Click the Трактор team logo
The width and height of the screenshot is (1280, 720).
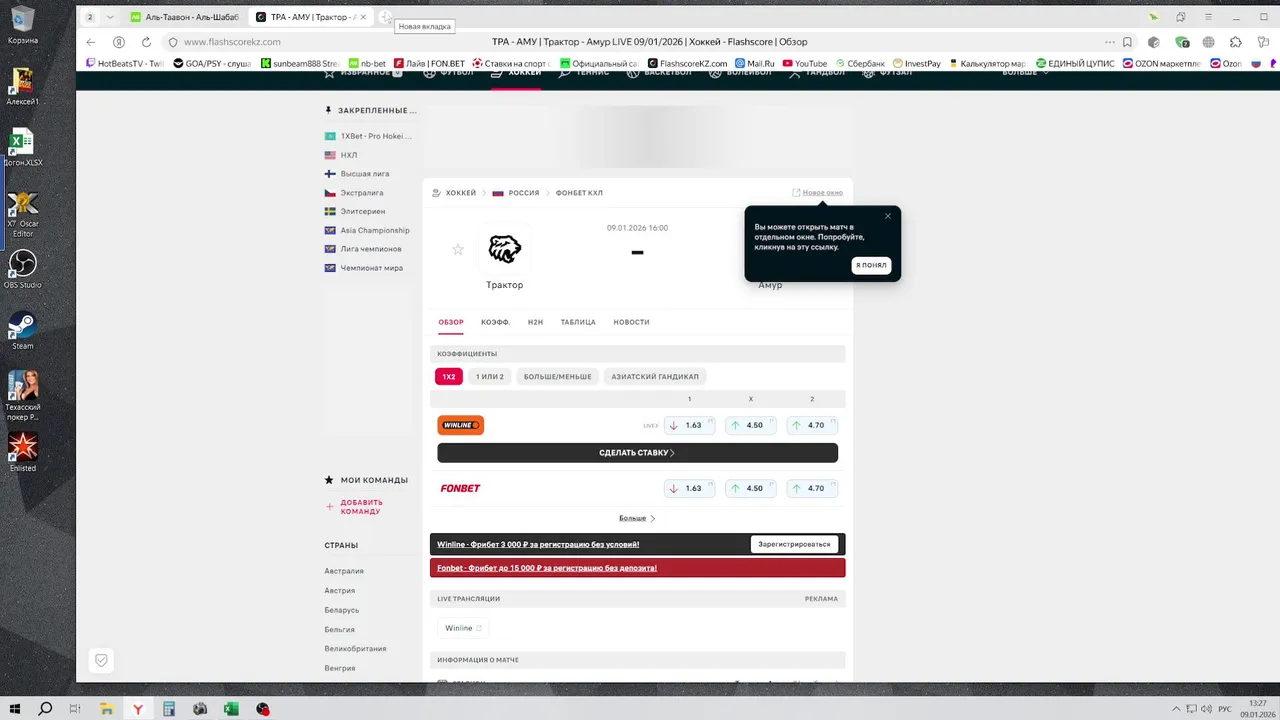(504, 249)
